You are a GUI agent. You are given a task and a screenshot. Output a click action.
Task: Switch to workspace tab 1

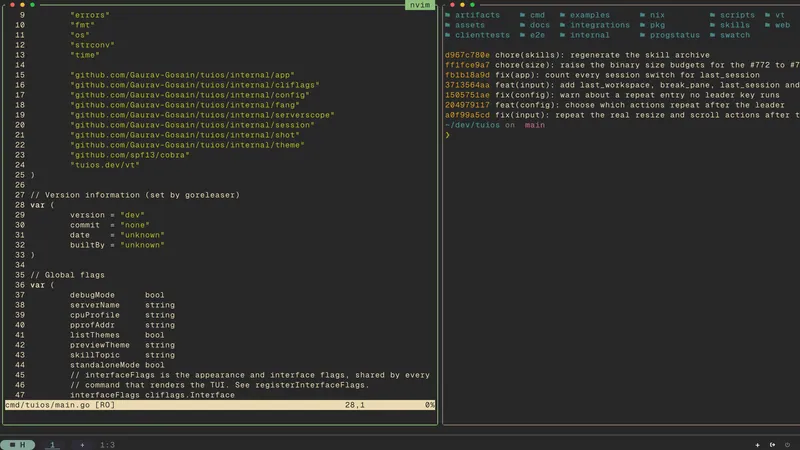coord(52,445)
